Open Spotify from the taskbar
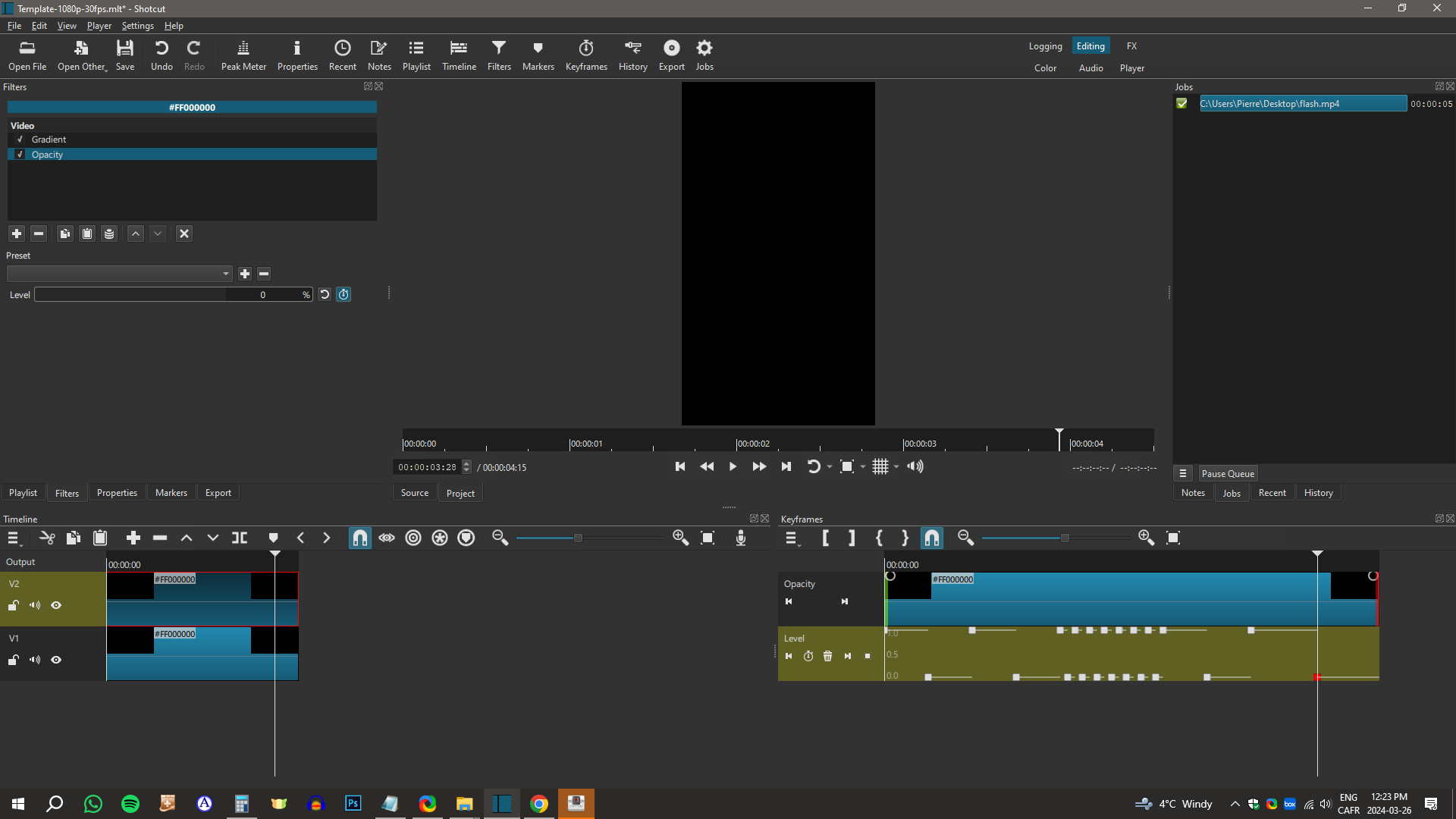The height and width of the screenshot is (819, 1456). pos(130,804)
